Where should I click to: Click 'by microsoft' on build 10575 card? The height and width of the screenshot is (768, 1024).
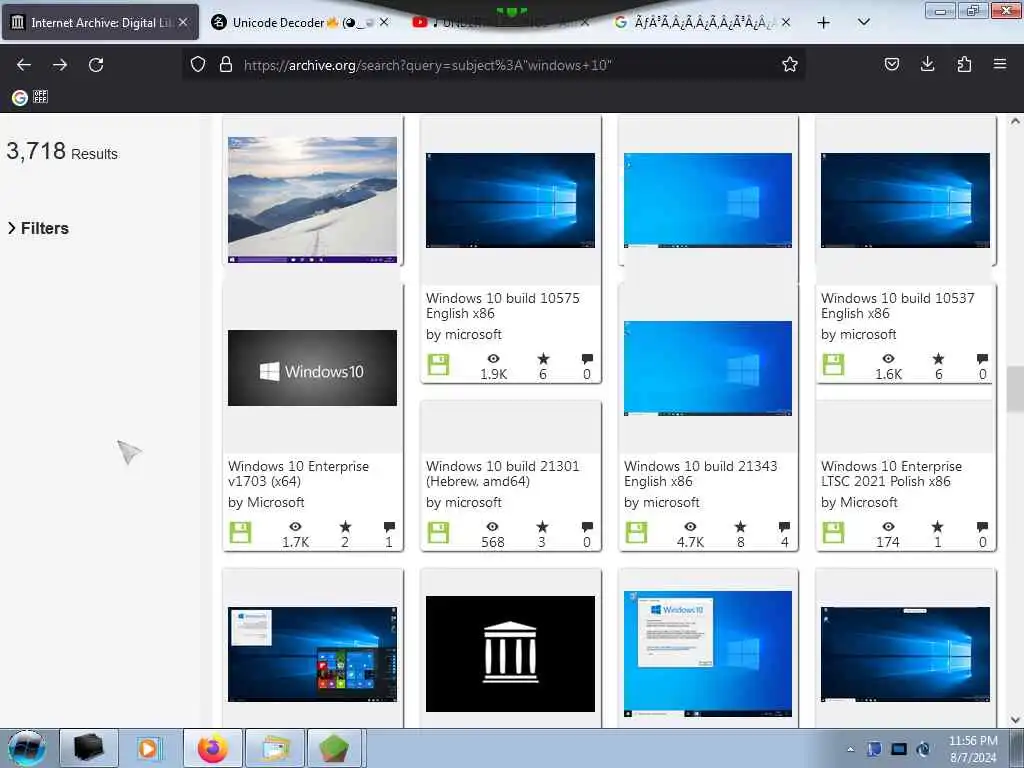pyautogui.click(x=464, y=334)
